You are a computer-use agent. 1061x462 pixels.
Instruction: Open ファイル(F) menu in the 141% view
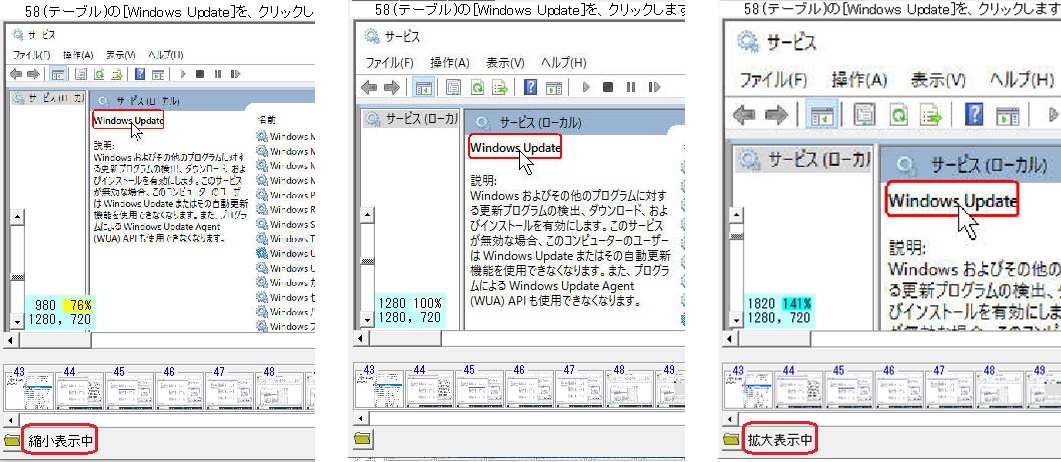coord(773,80)
